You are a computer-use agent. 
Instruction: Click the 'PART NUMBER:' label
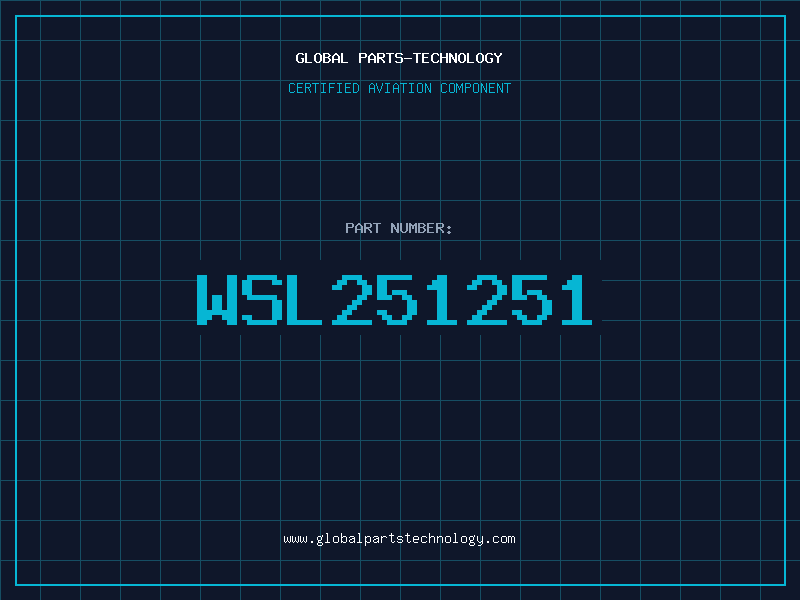coord(399,228)
